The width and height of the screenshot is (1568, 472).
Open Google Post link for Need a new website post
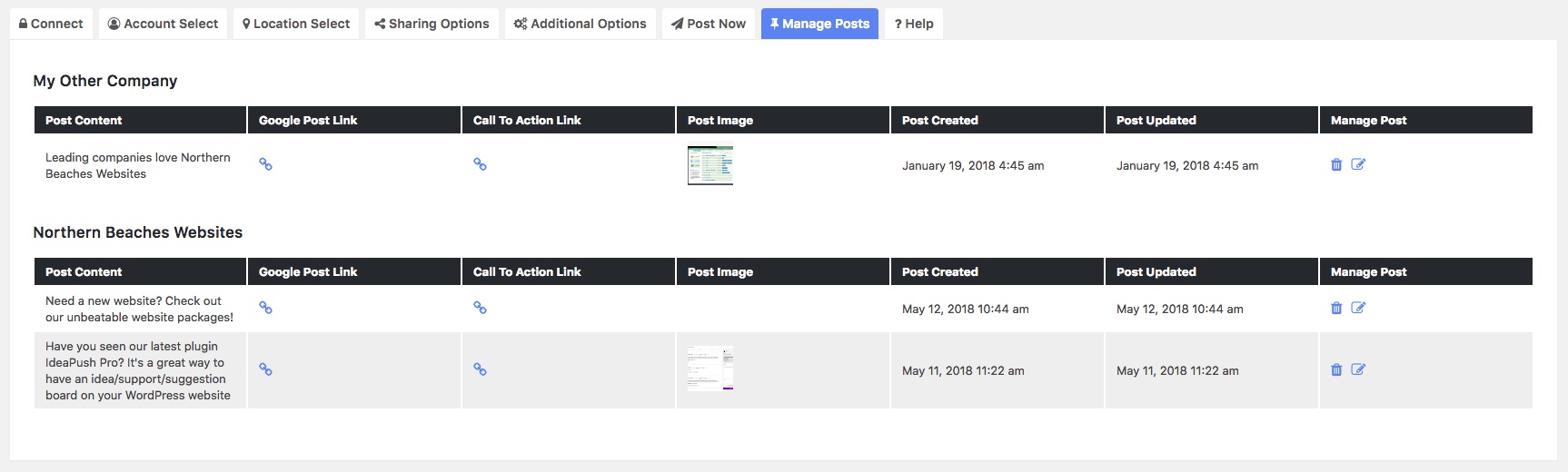click(265, 308)
